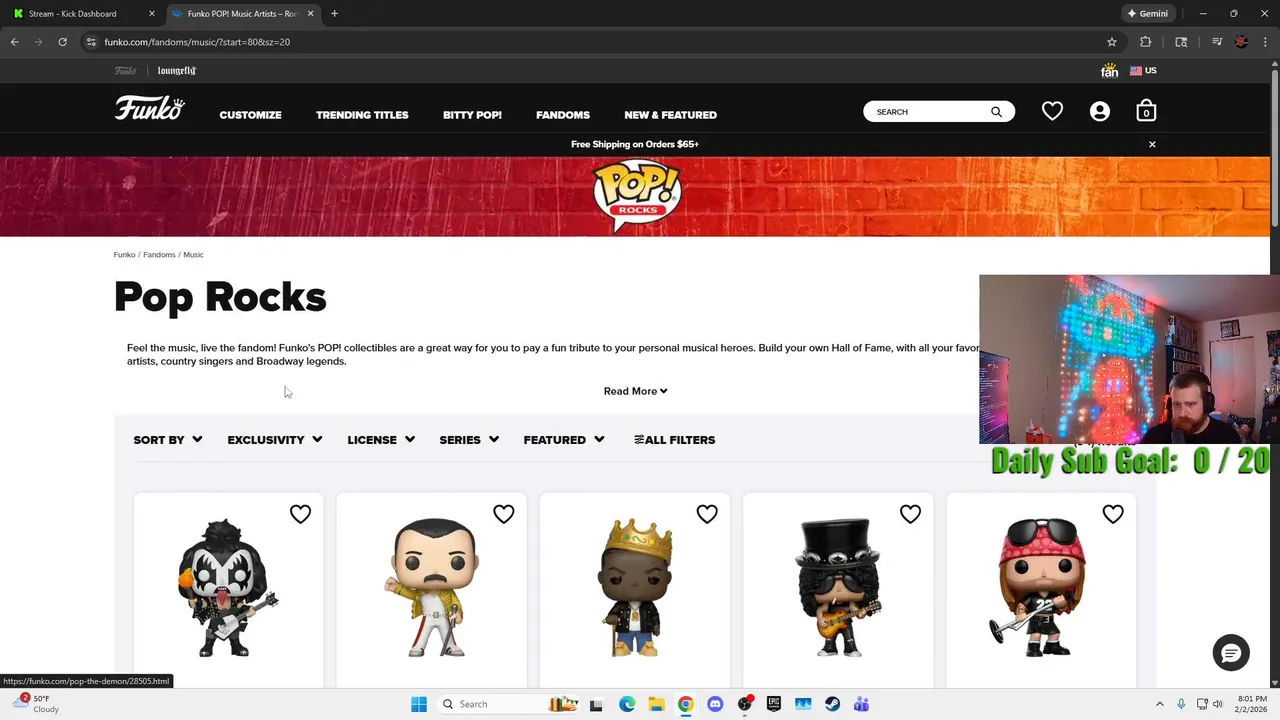This screenshot has height=720, width=1280.
Task: Open Microsoft Edge from the taskbar
Action: pyautogui.click(x=627, y=704)
